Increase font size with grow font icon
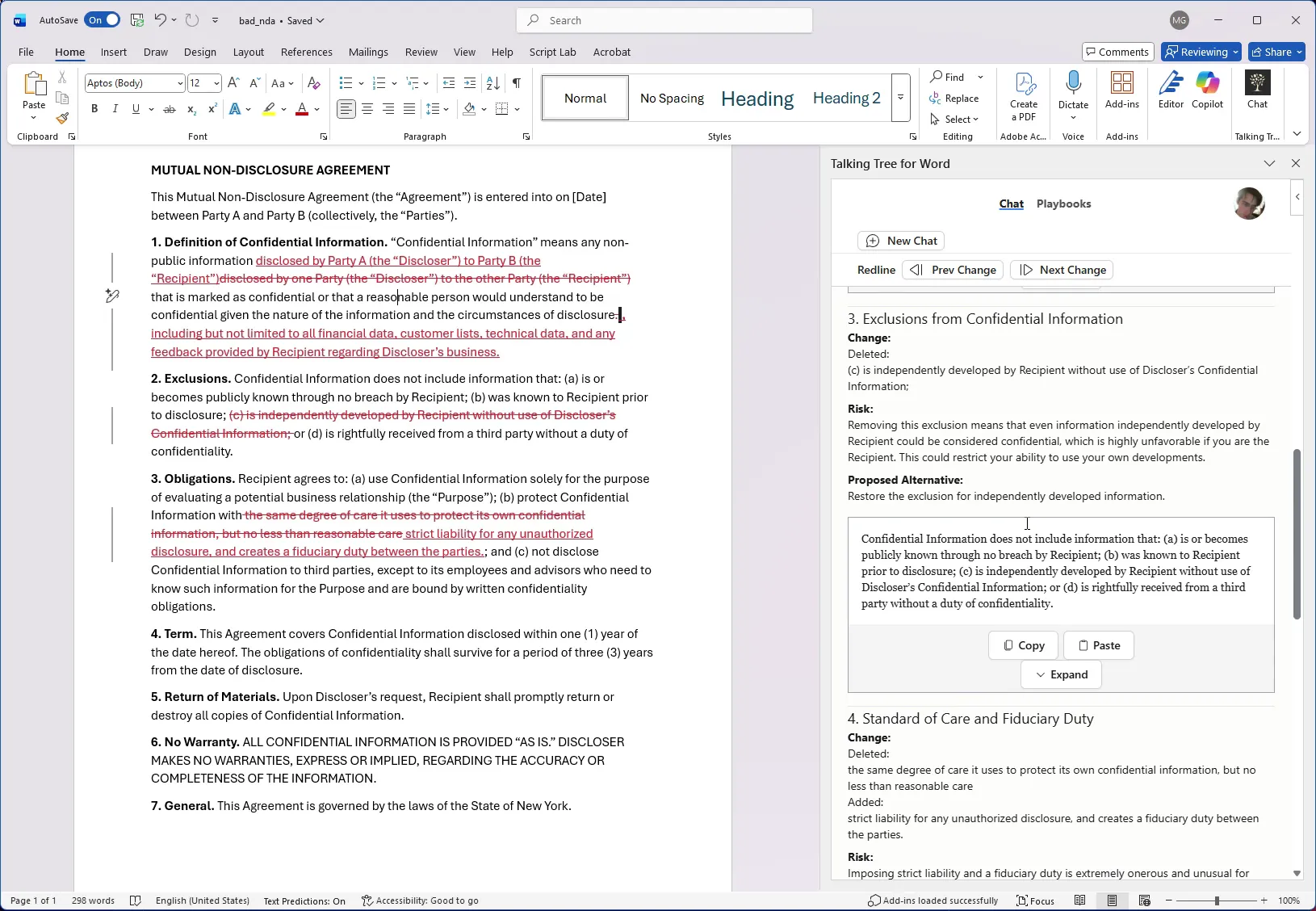Screen dimensions: 1316x911 coord(233,83)
